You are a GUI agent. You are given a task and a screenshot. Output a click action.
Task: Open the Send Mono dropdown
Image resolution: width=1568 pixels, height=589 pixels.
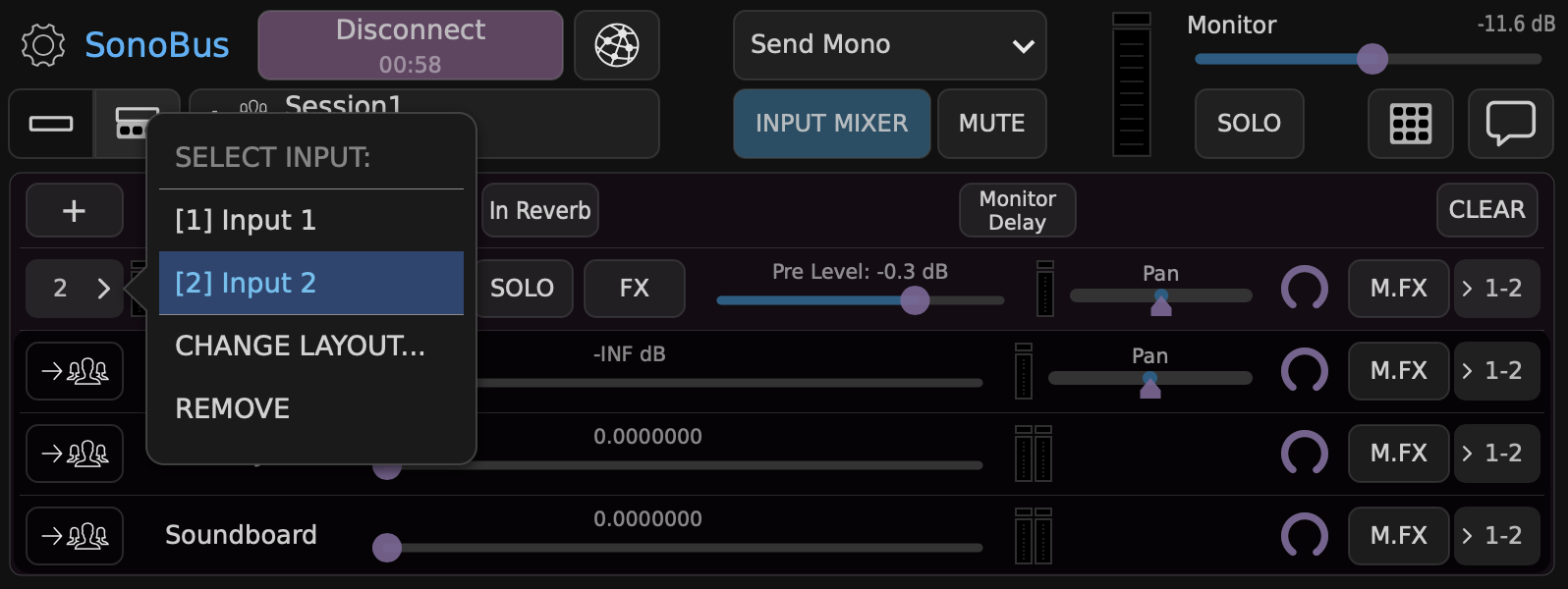(x=890, y=45)
